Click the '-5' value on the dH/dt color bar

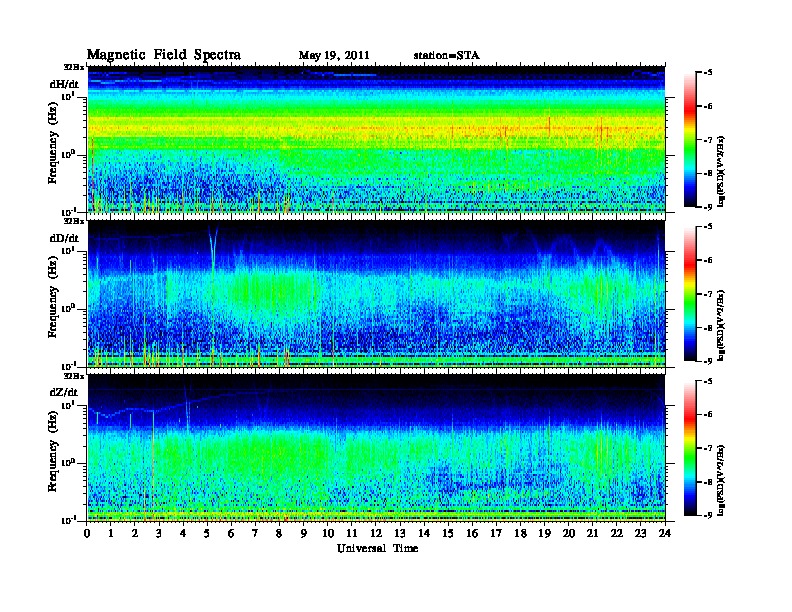(x=708, y=72)
